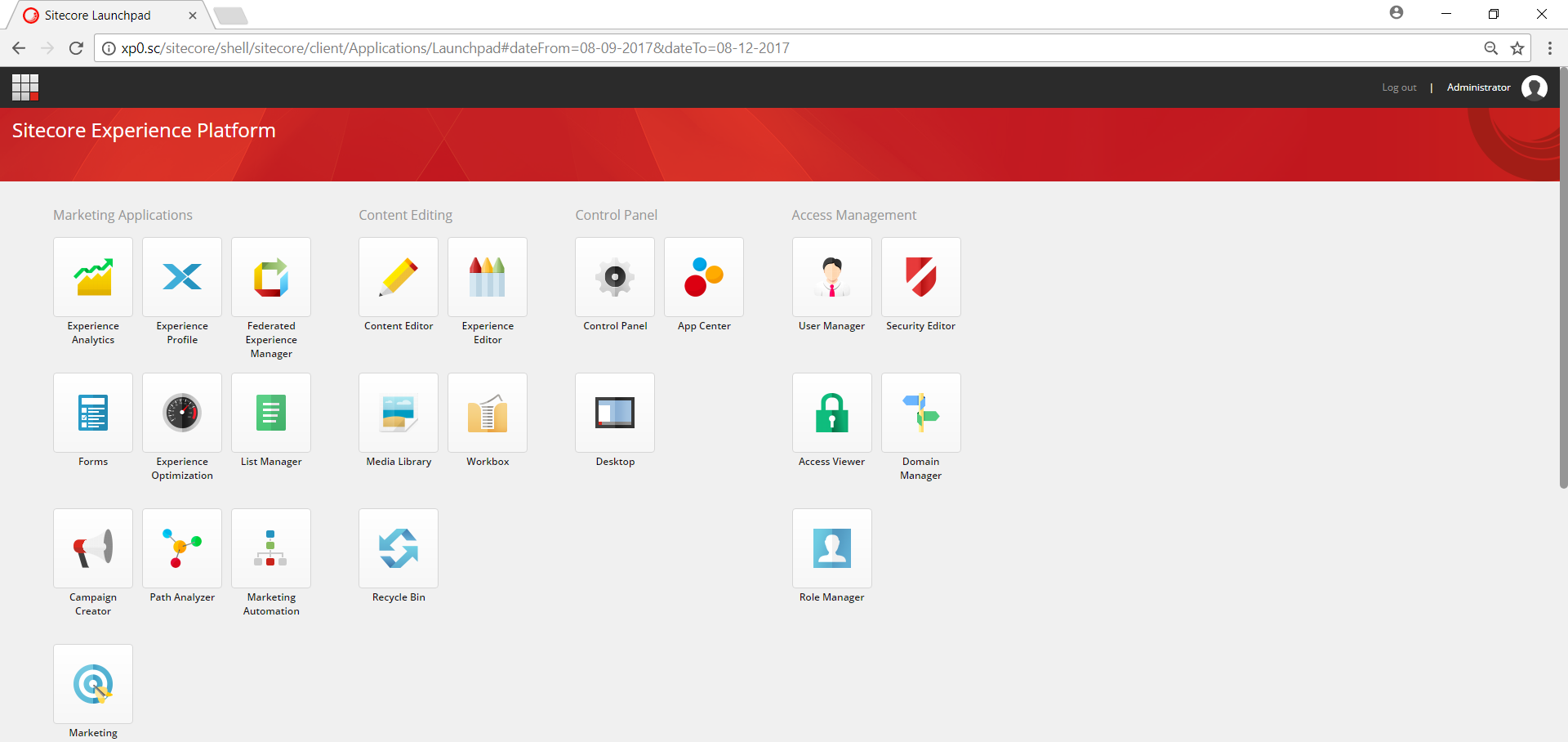The image size is (1568, 742).
Task: Click the Log out link
Action: tap(1399, 87)
